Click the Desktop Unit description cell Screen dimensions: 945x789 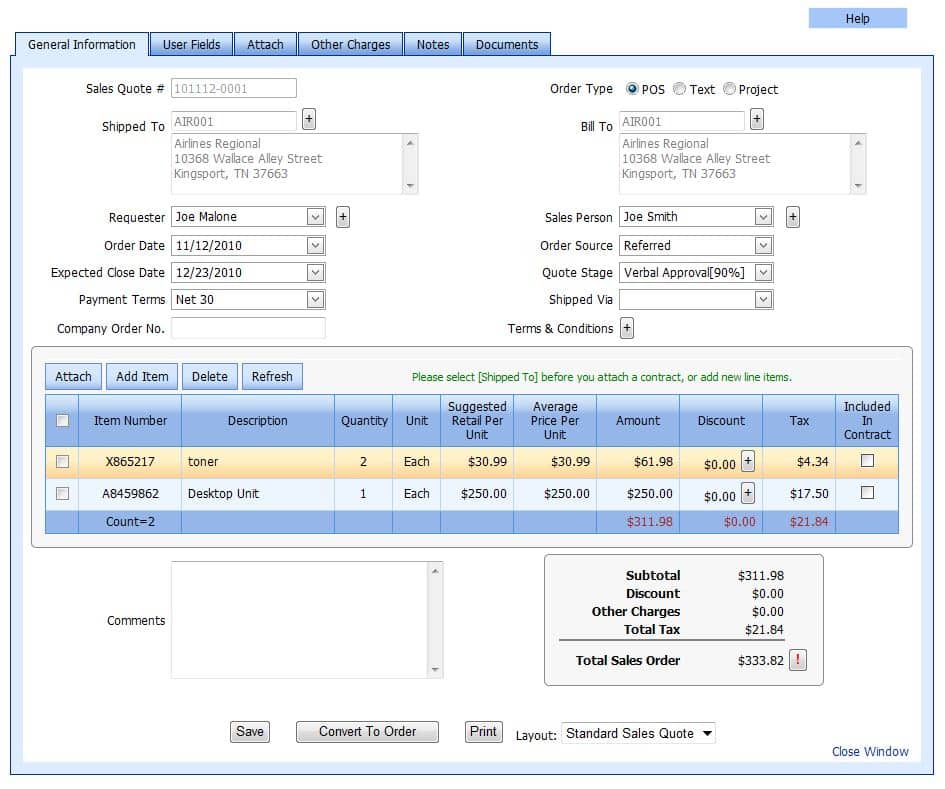tap(258, 494)
